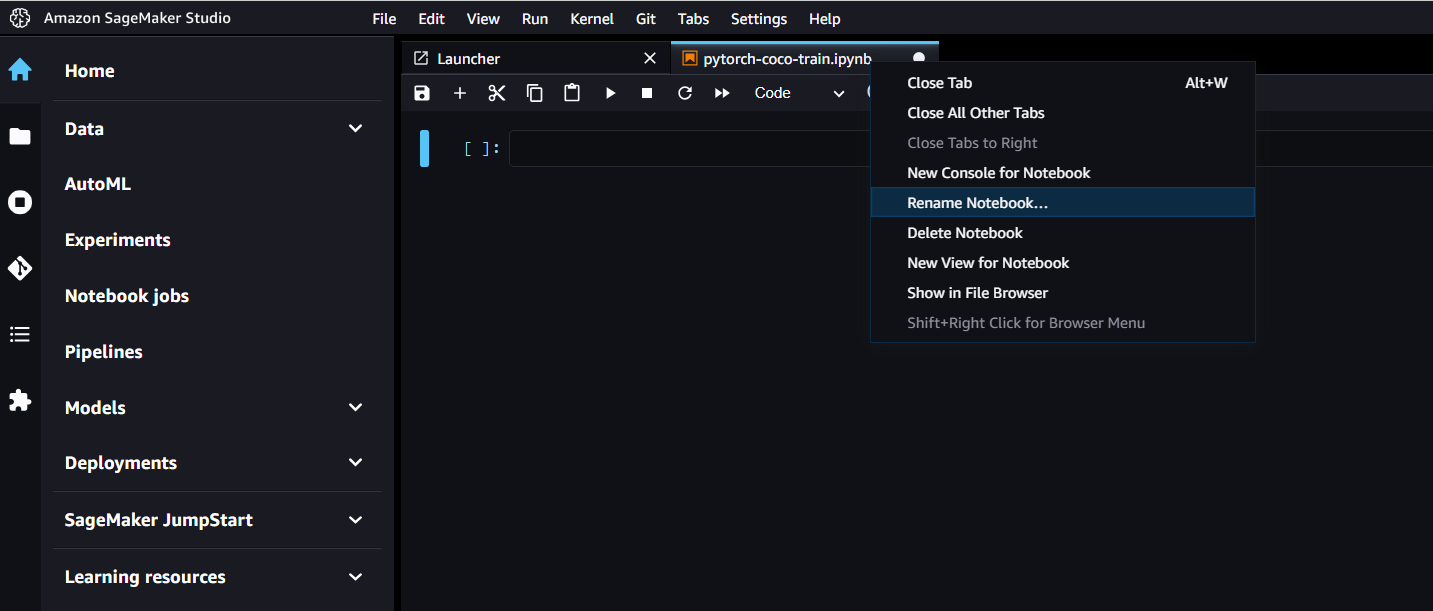1433x611 pixels.
Task: Open the Tabs menu
Action: 693,19
